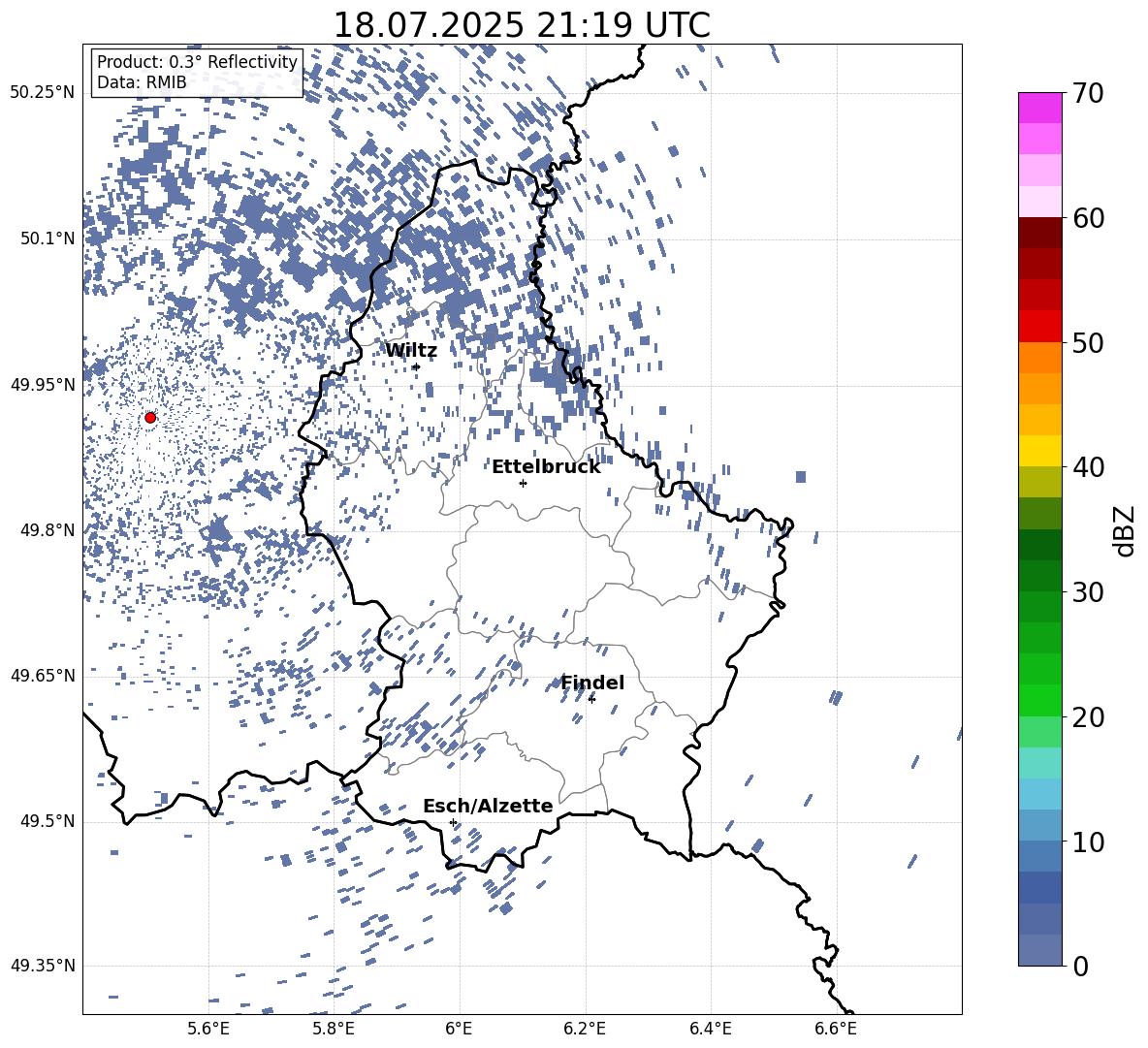Click the Esch/Alzette station cross marker

pyautogui.click(x=453, y=822)
